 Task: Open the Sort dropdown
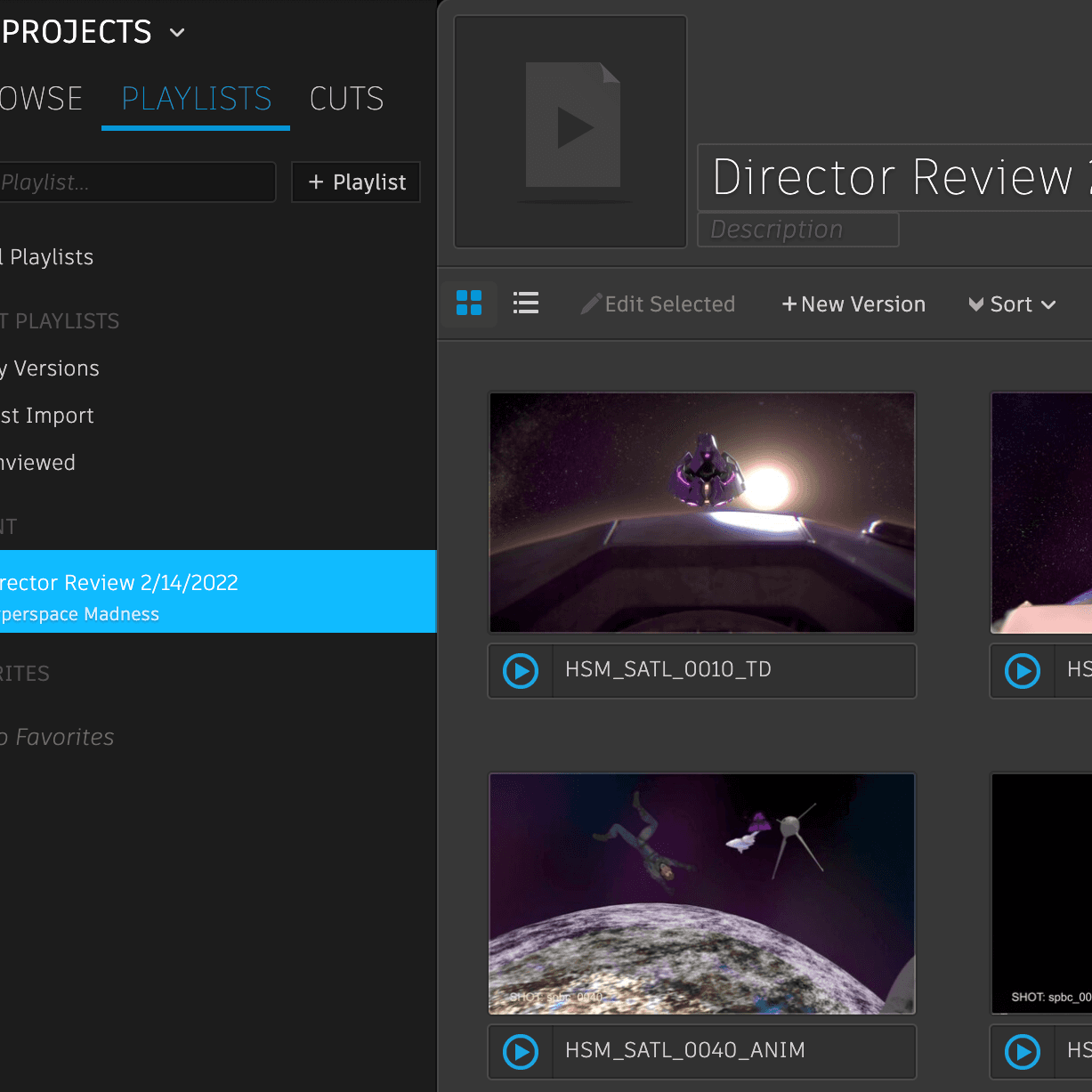pos(1013,304)
